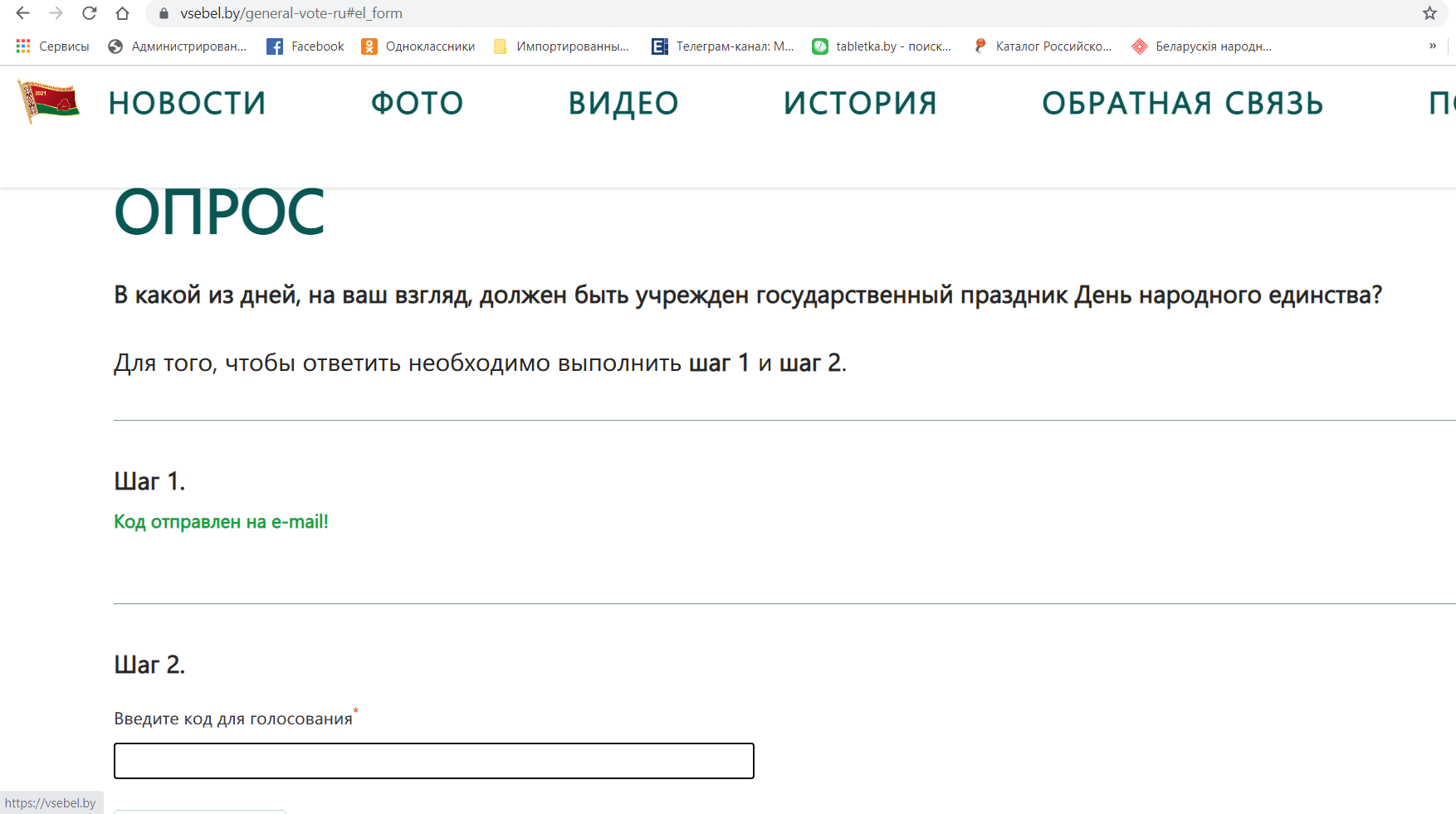Open the Импортированные bookmarks folder
Image resolution: width=1456 pixels, height=814 pixels.
click(x=561, y=46)
